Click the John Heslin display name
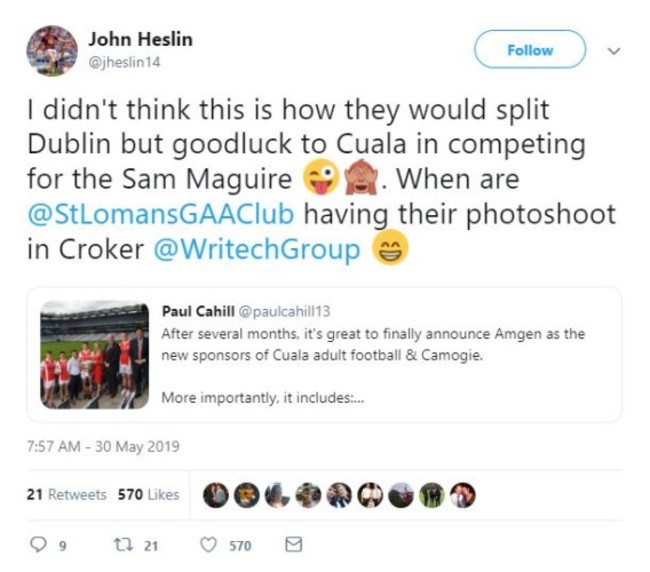Screen dimensions: 650x572 (141, 39)
